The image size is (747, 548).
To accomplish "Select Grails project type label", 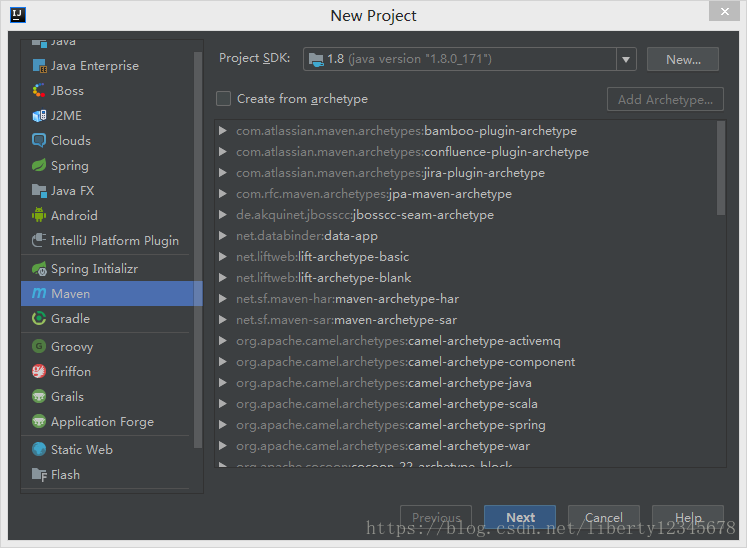I will tap(67, 396).
